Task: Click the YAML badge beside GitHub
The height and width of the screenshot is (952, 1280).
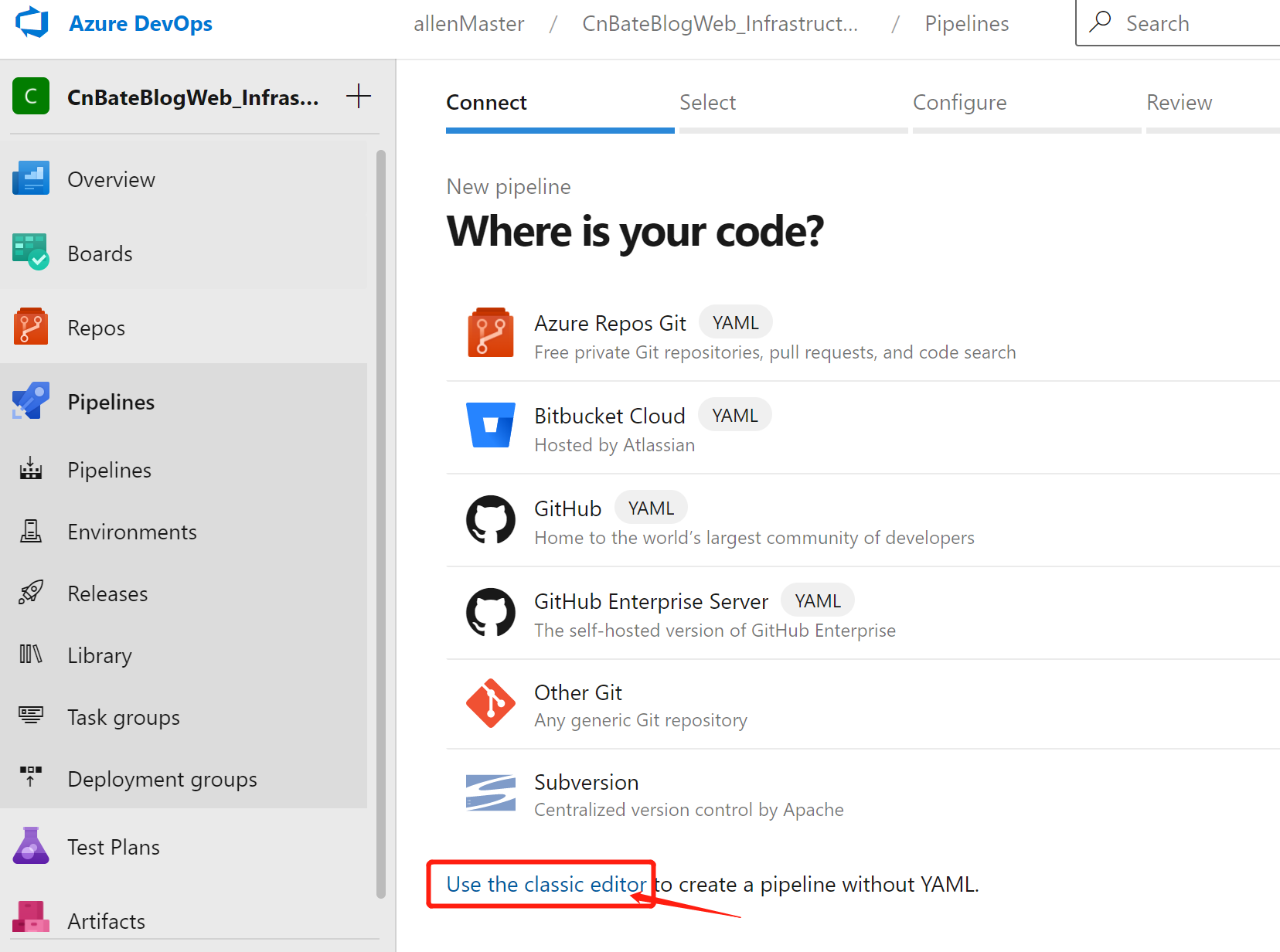Action: (651, 508)
